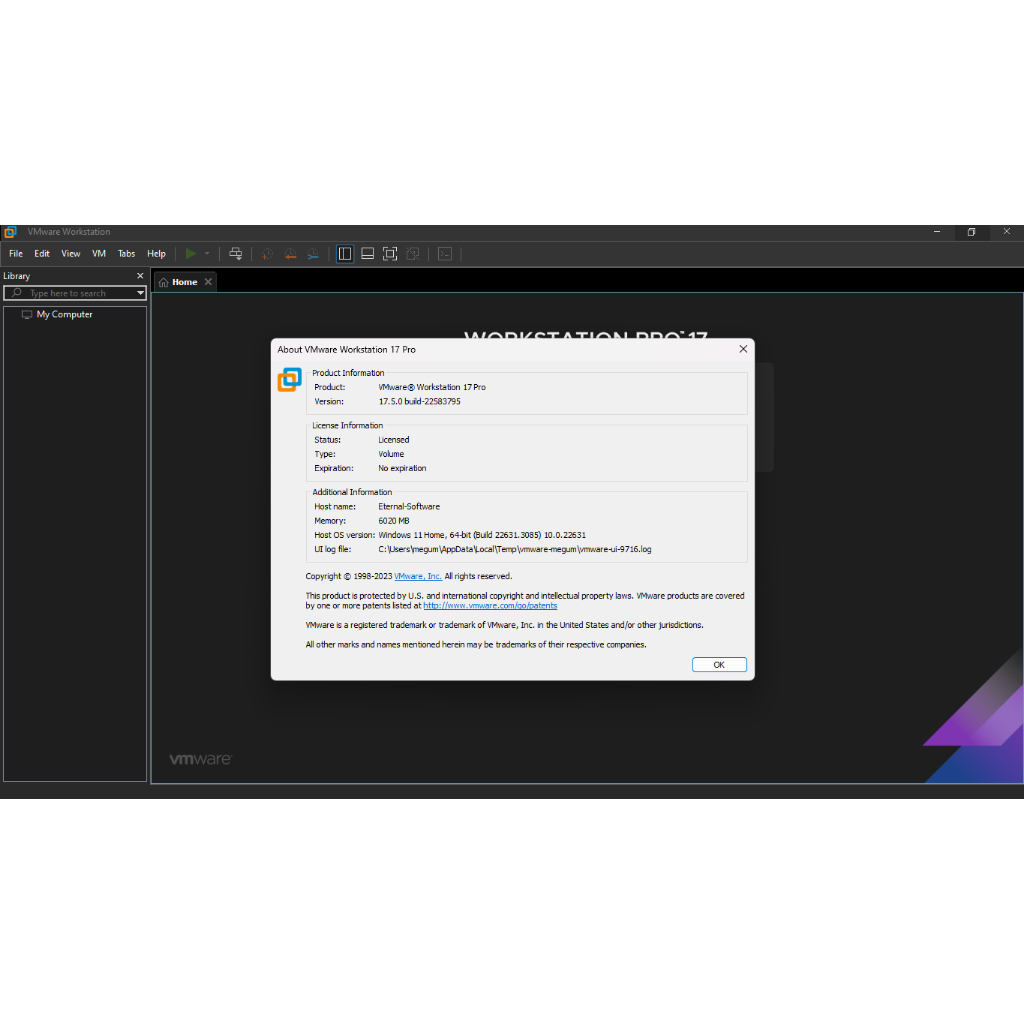Open the Edit menu

(42, 253)
